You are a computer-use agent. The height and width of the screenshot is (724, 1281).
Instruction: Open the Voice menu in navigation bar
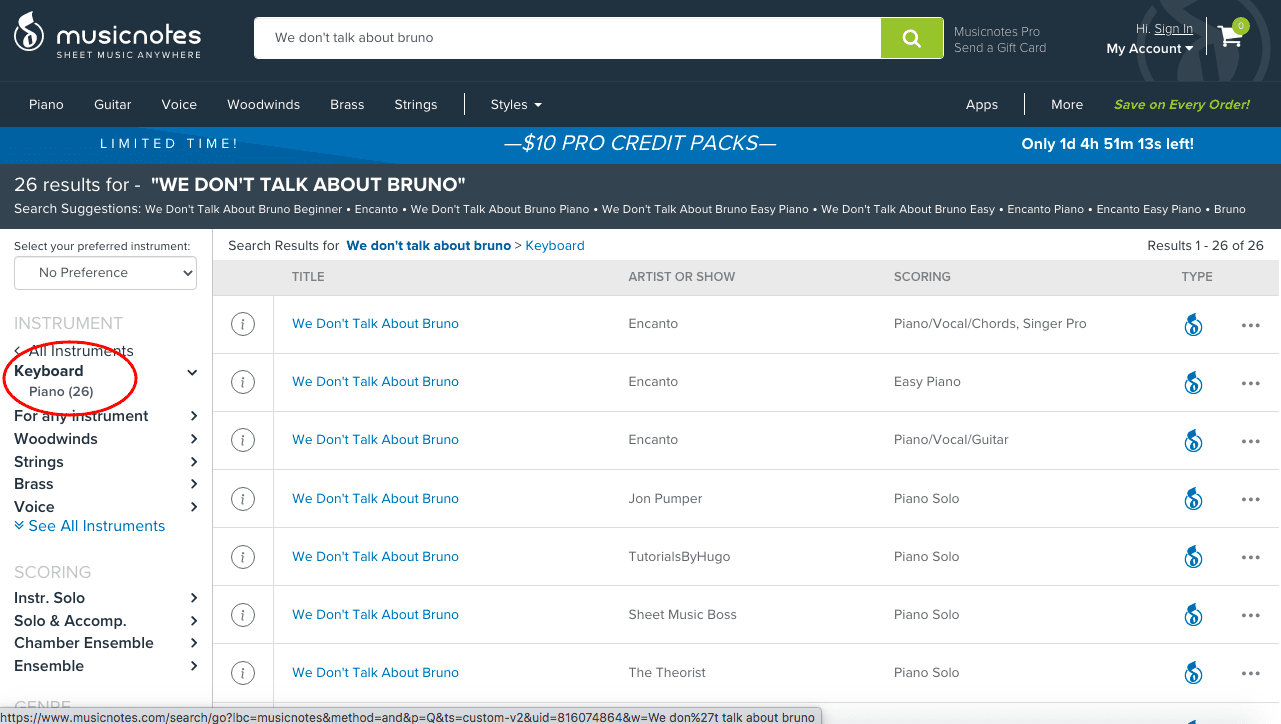(x=179, y=105)
